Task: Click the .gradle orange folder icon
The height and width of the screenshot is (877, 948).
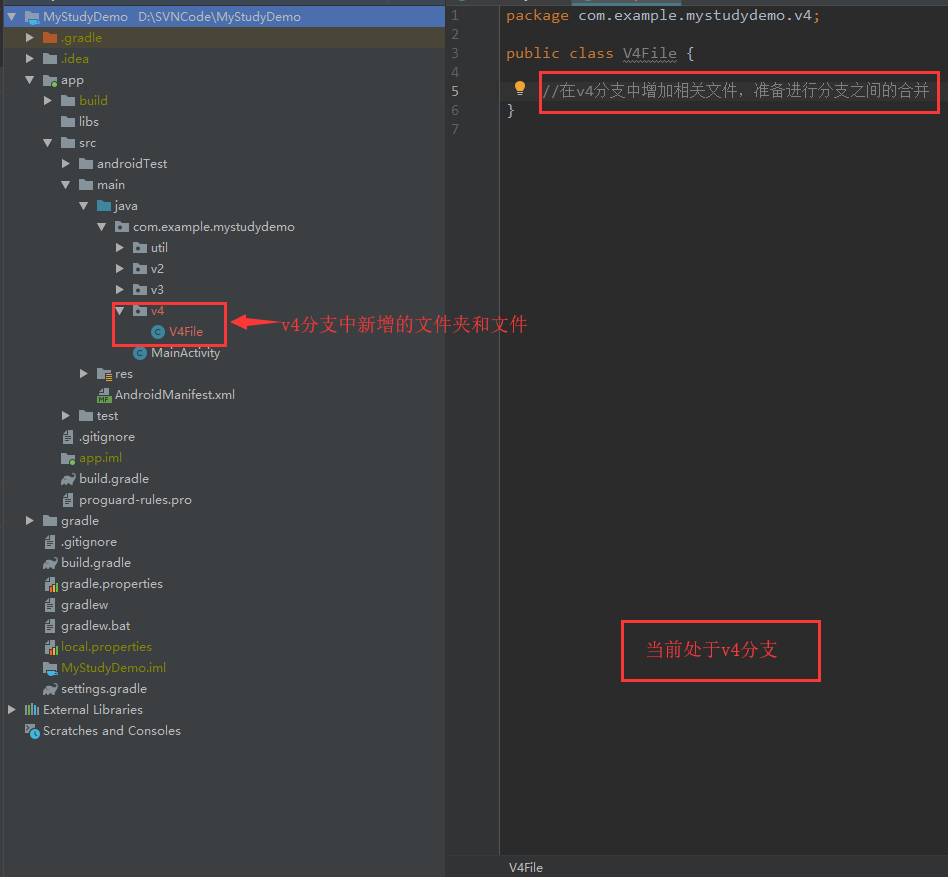Action: (50, 38)
